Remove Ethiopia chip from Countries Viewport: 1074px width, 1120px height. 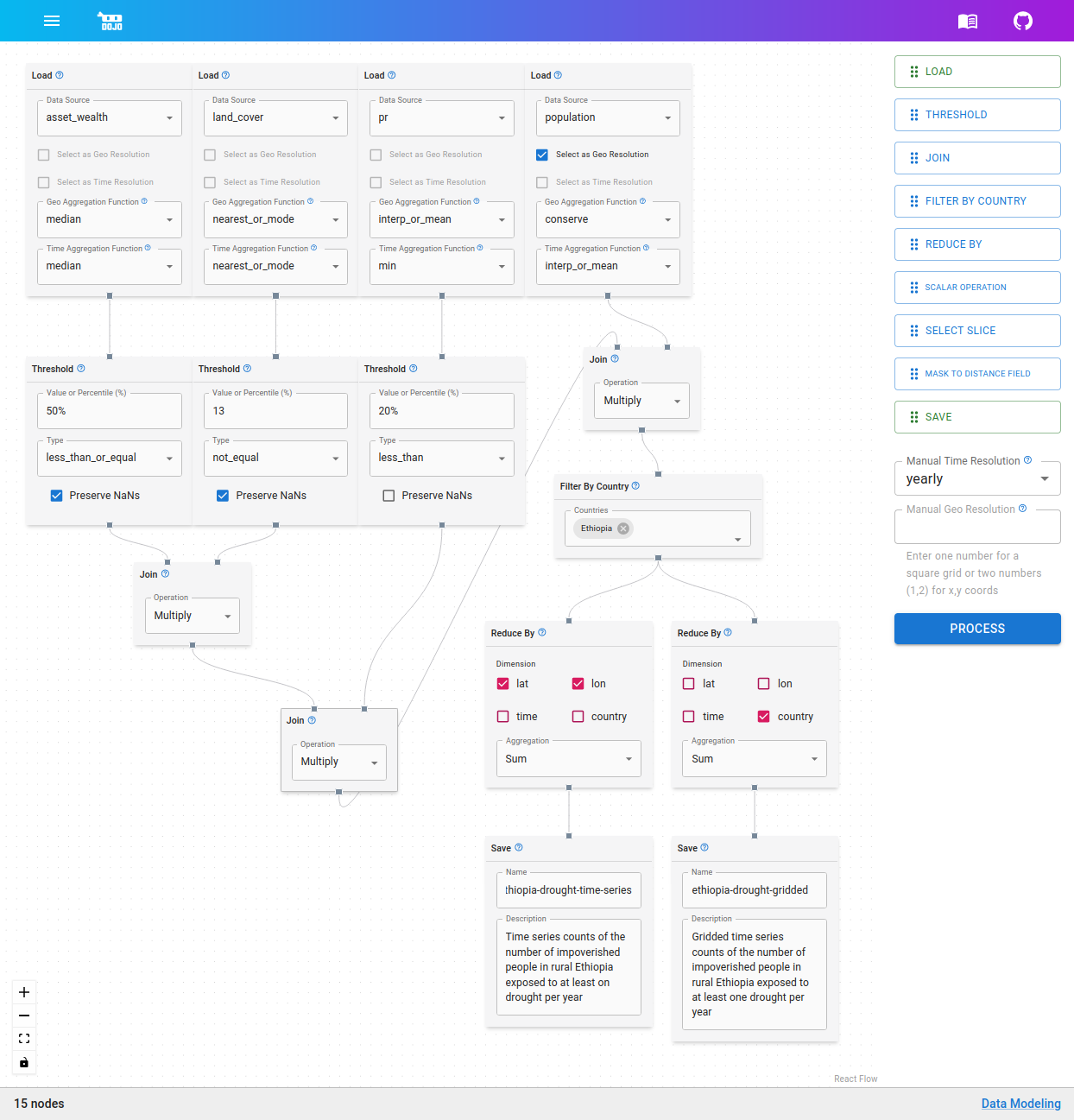point(623,528)
